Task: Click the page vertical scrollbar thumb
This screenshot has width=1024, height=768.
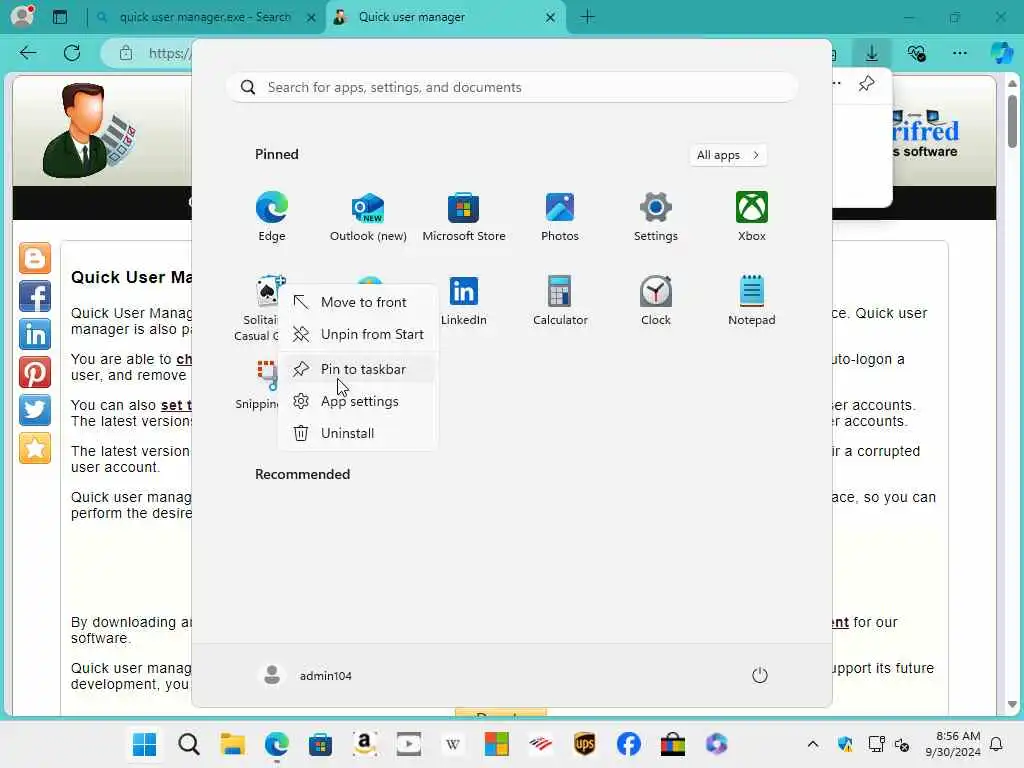Action: tap(1012, 121)
